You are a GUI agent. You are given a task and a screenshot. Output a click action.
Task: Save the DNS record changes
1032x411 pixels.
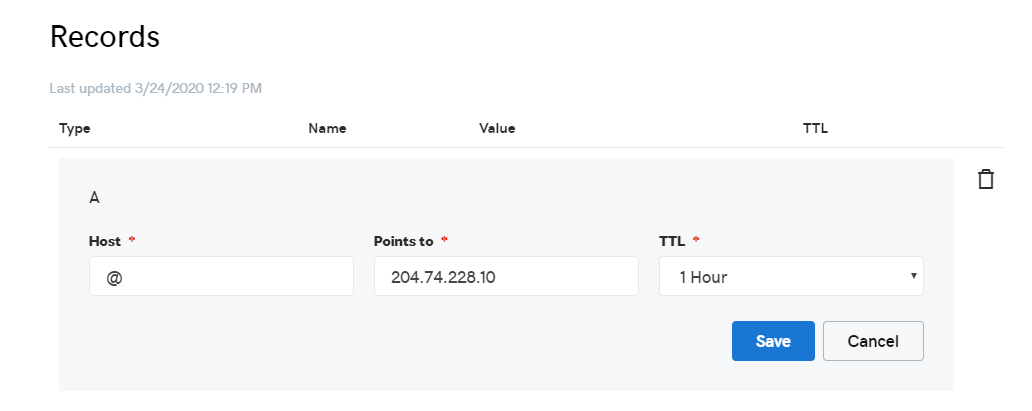pyautogui.click(x=773, y=341)
